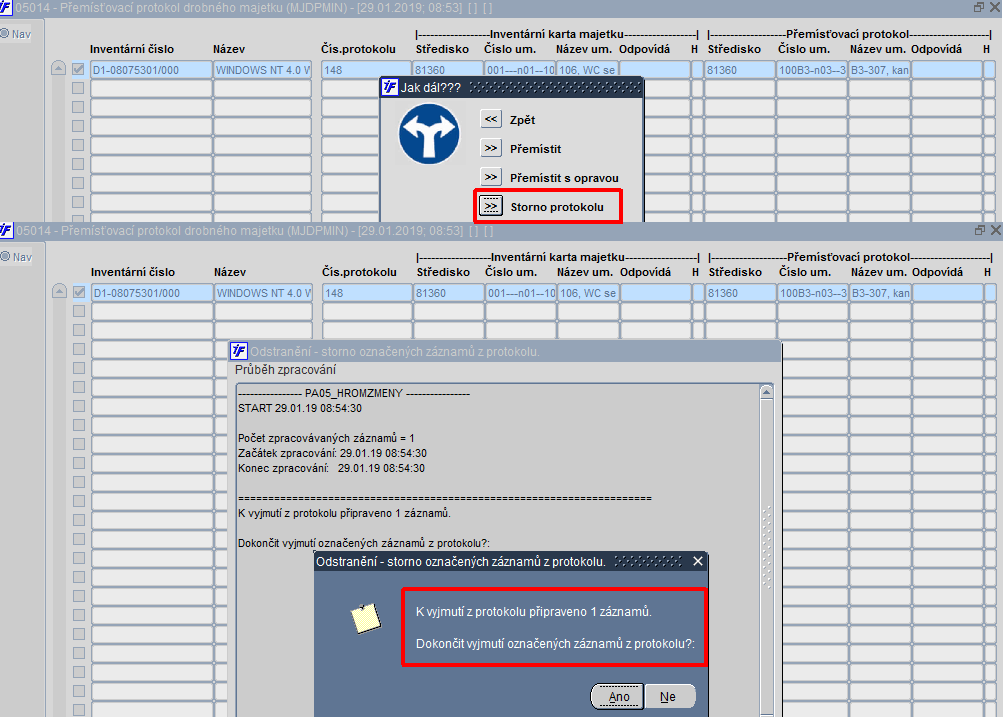Click the record scroll-up arrow in lower table
The image size is (1003, 717).
59,291
